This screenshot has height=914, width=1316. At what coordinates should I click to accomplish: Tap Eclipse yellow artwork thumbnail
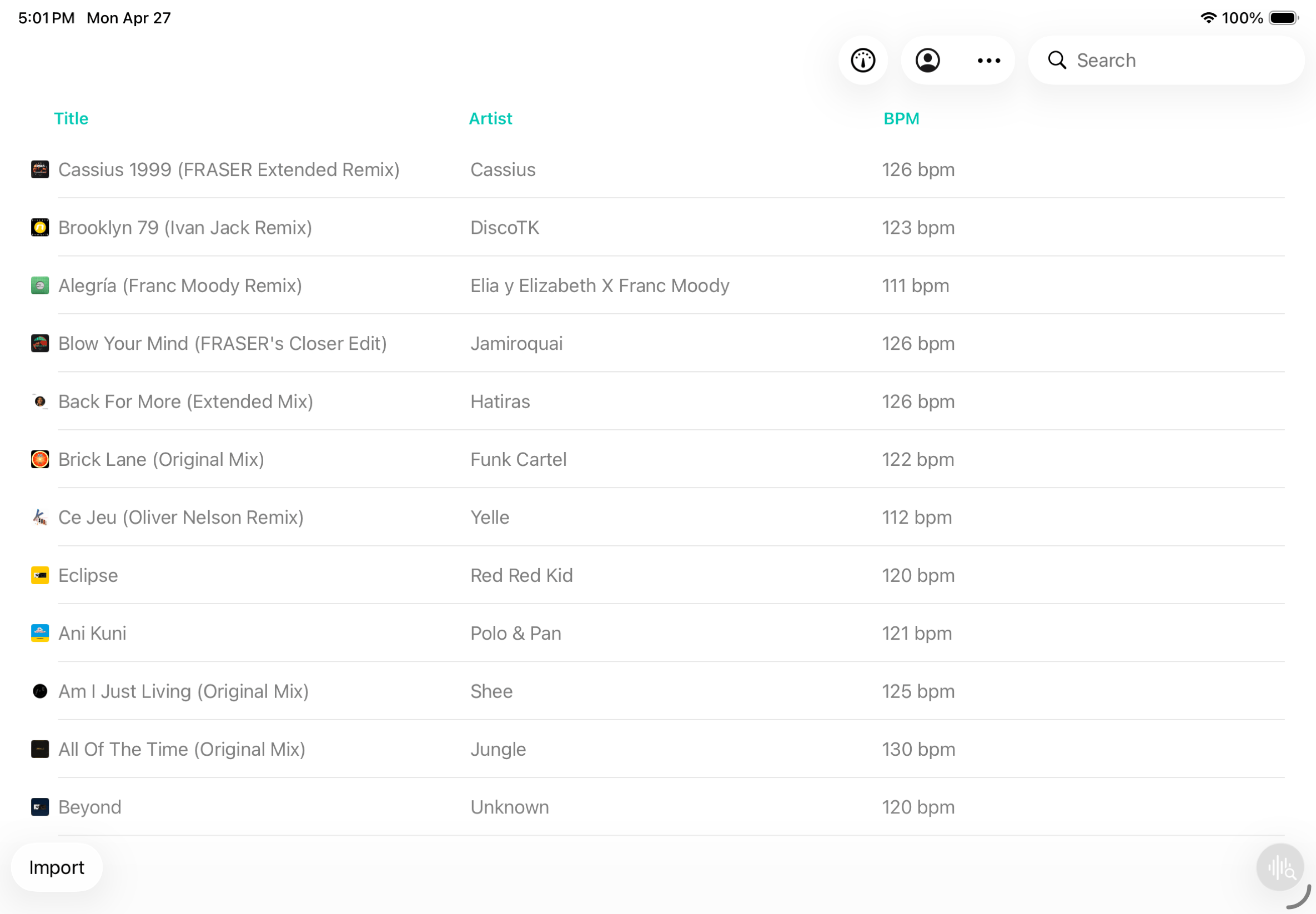click(40, 575)
